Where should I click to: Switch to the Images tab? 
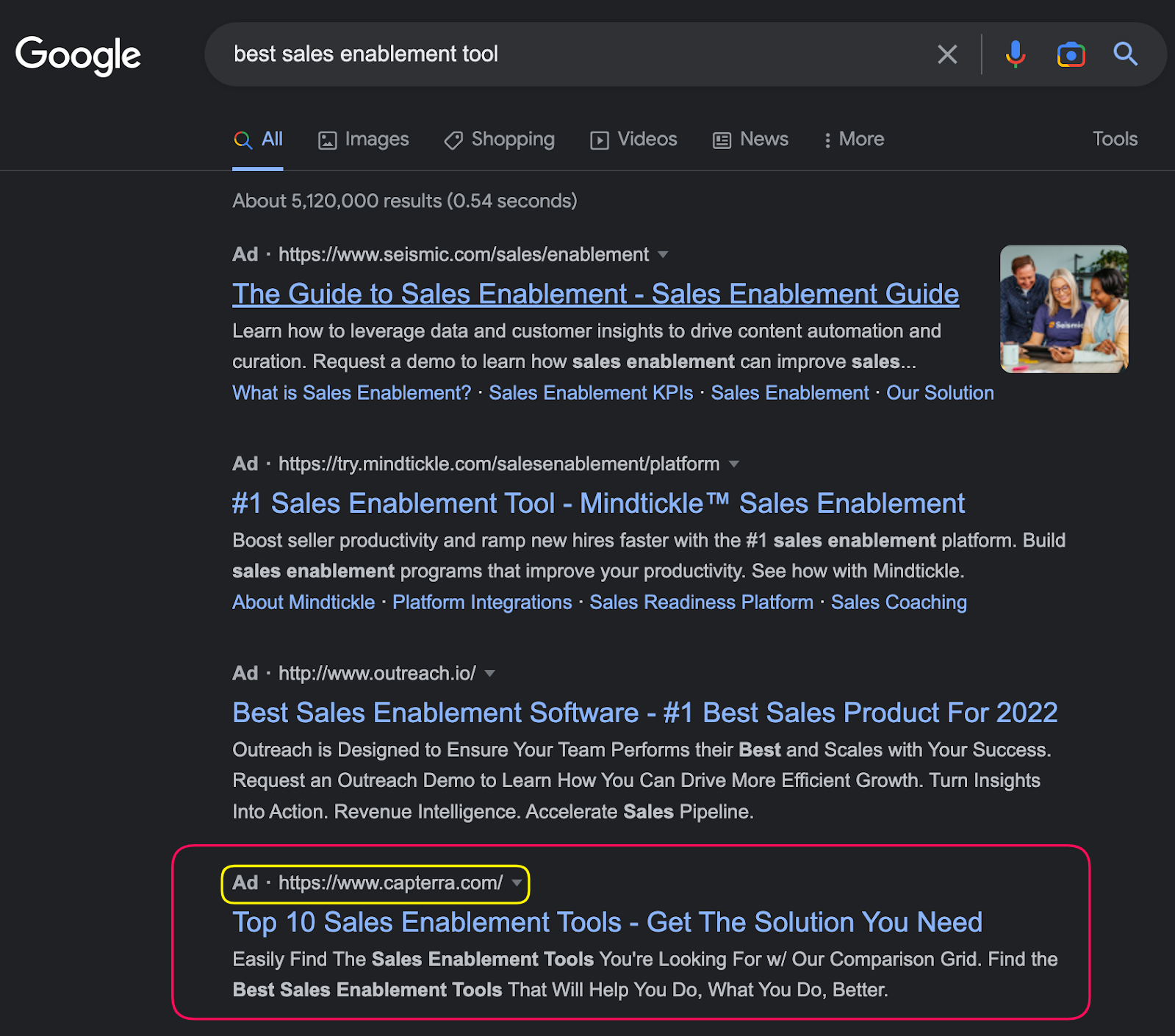click(363, 140)
